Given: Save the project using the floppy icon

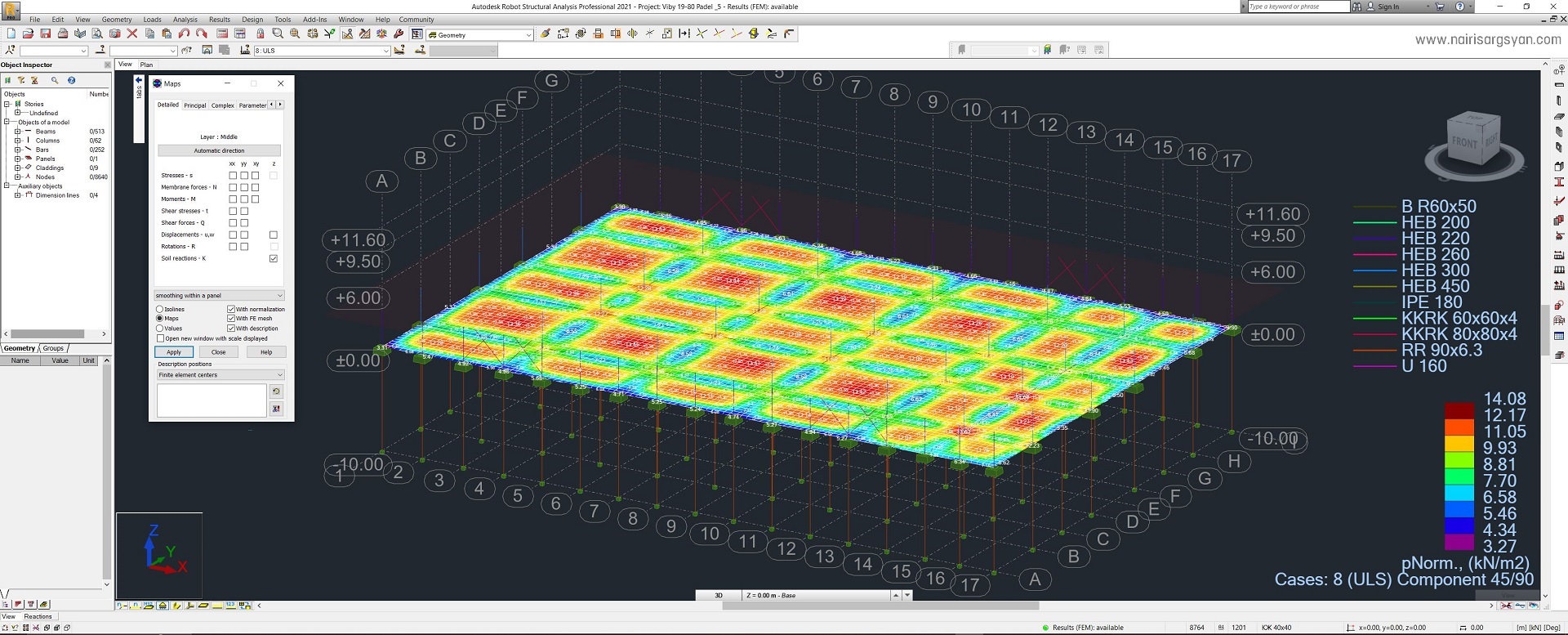Looking at the screenshot, I should click(x=45, y=34).
